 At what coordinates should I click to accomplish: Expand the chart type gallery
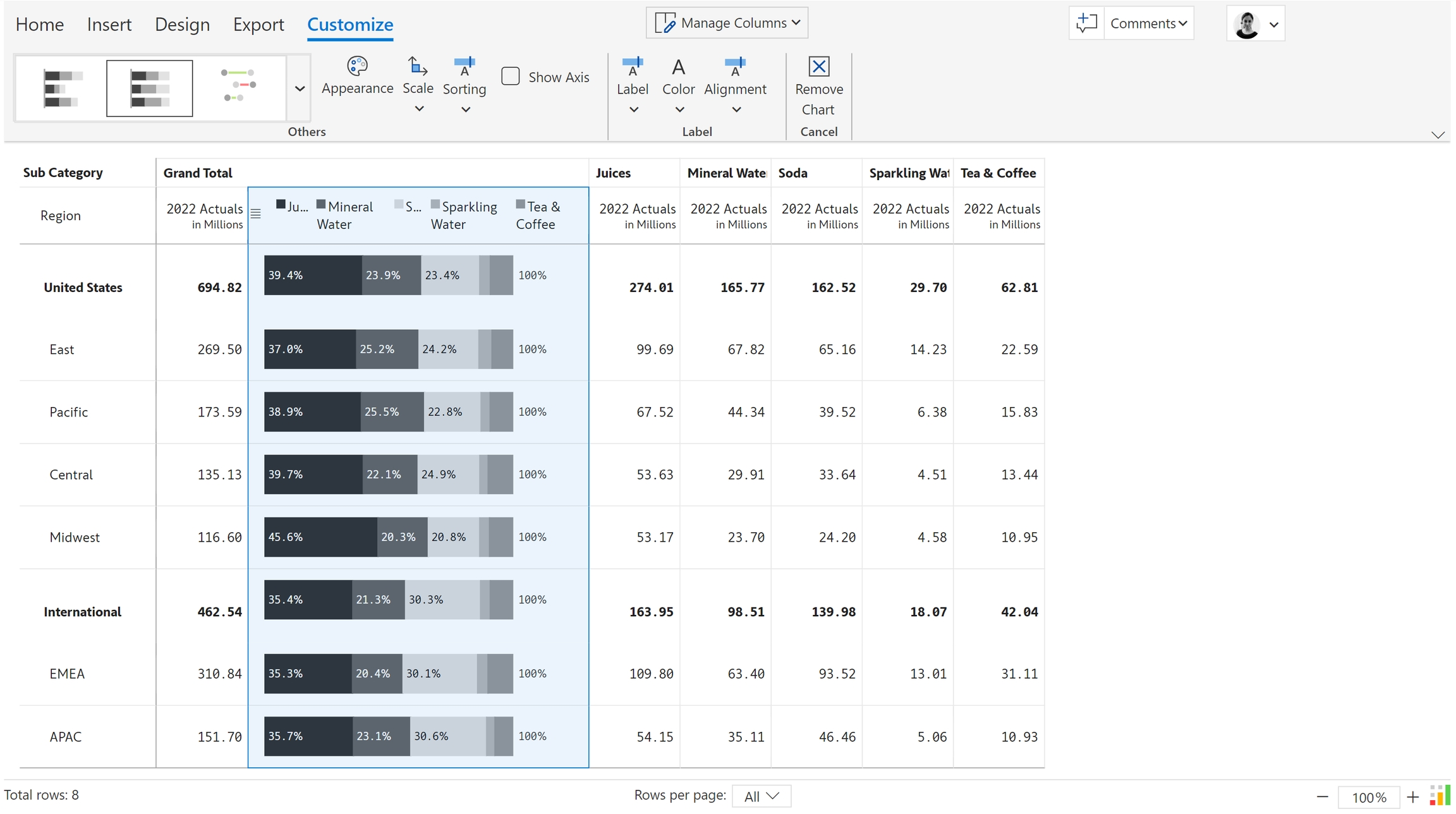[300, 88]
